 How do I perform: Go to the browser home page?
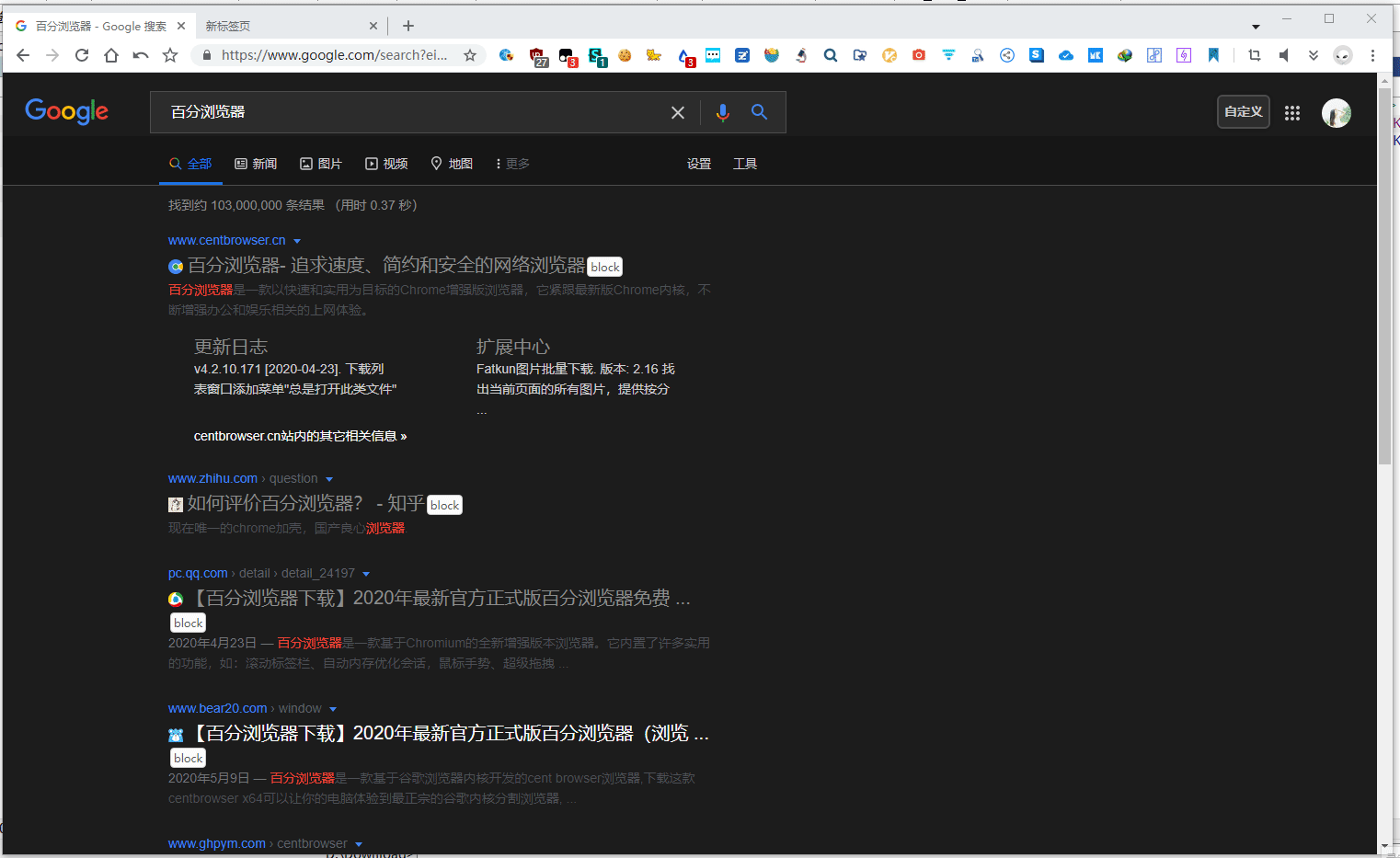pos(111,55)
